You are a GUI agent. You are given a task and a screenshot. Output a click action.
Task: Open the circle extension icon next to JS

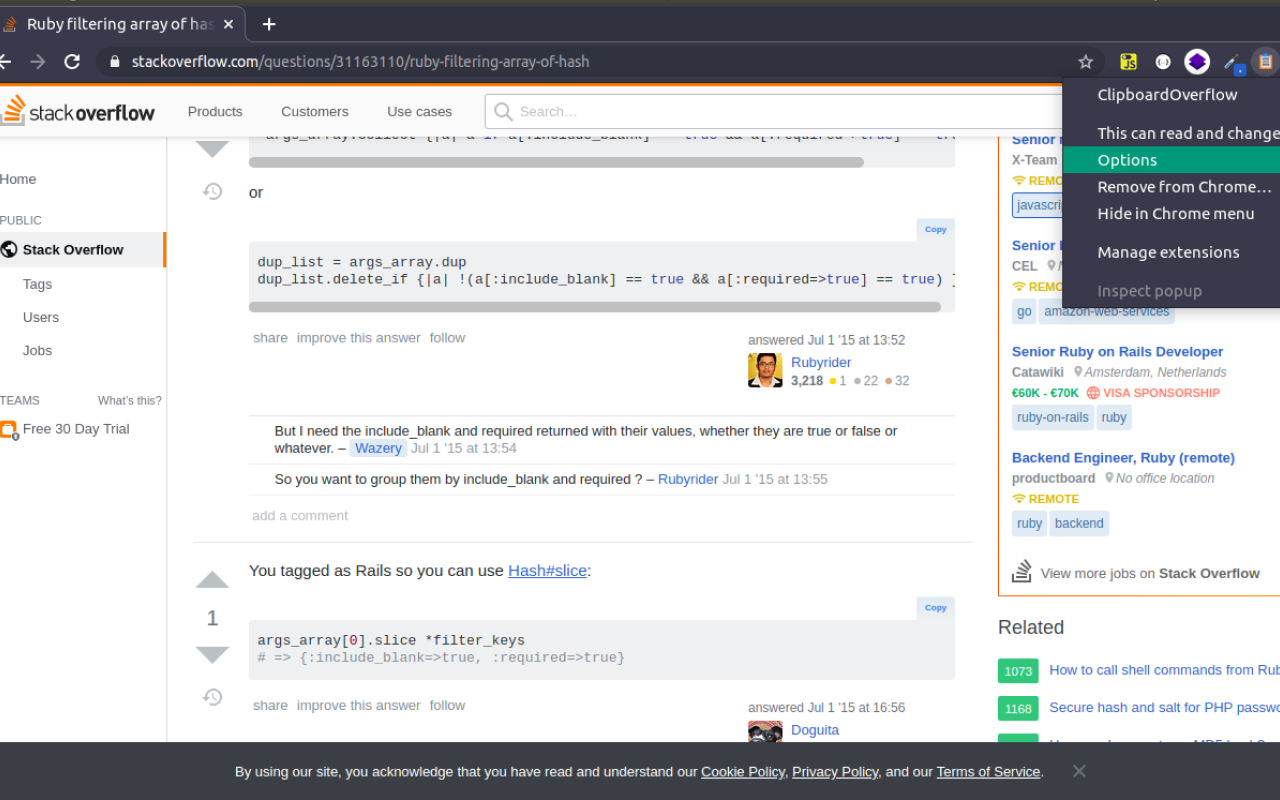1163,62
